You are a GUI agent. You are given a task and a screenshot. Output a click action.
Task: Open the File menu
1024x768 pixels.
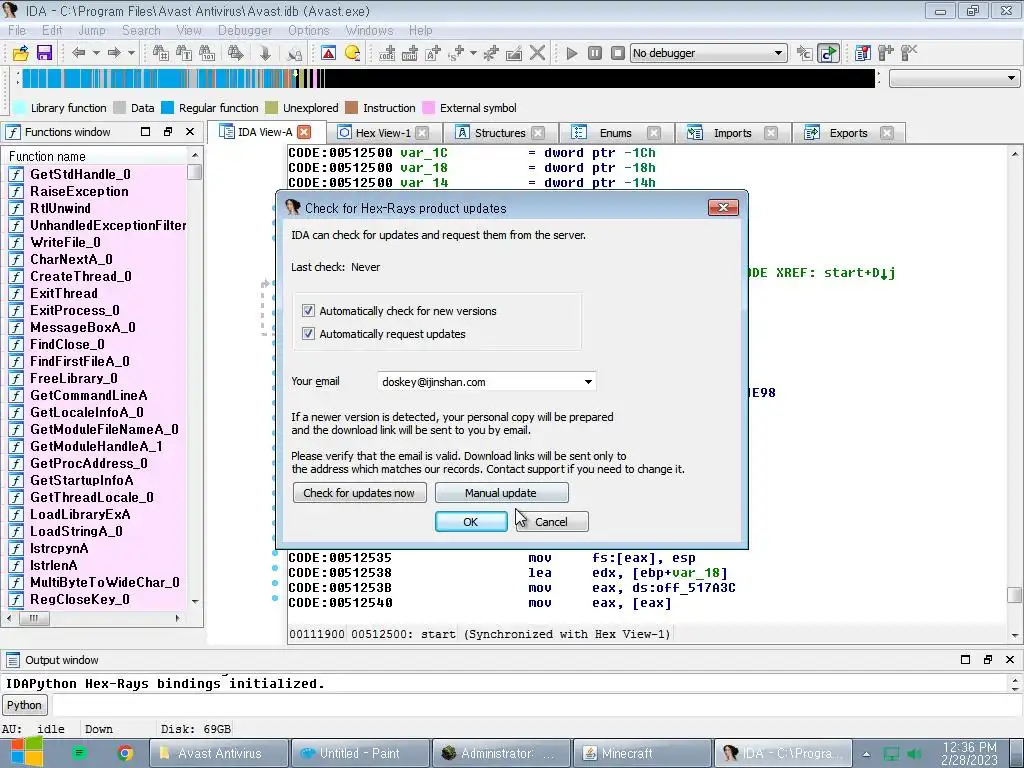(17, 31)
